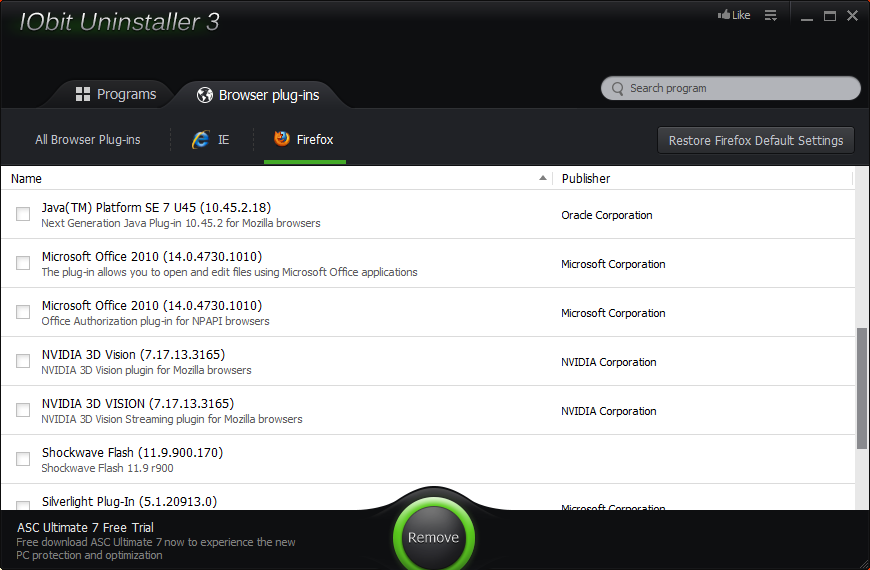Viewport: 870px width, 570px height.
Task: Select 'Next Generation Java Plug-in' description text
Action: (x=181, y=223)
